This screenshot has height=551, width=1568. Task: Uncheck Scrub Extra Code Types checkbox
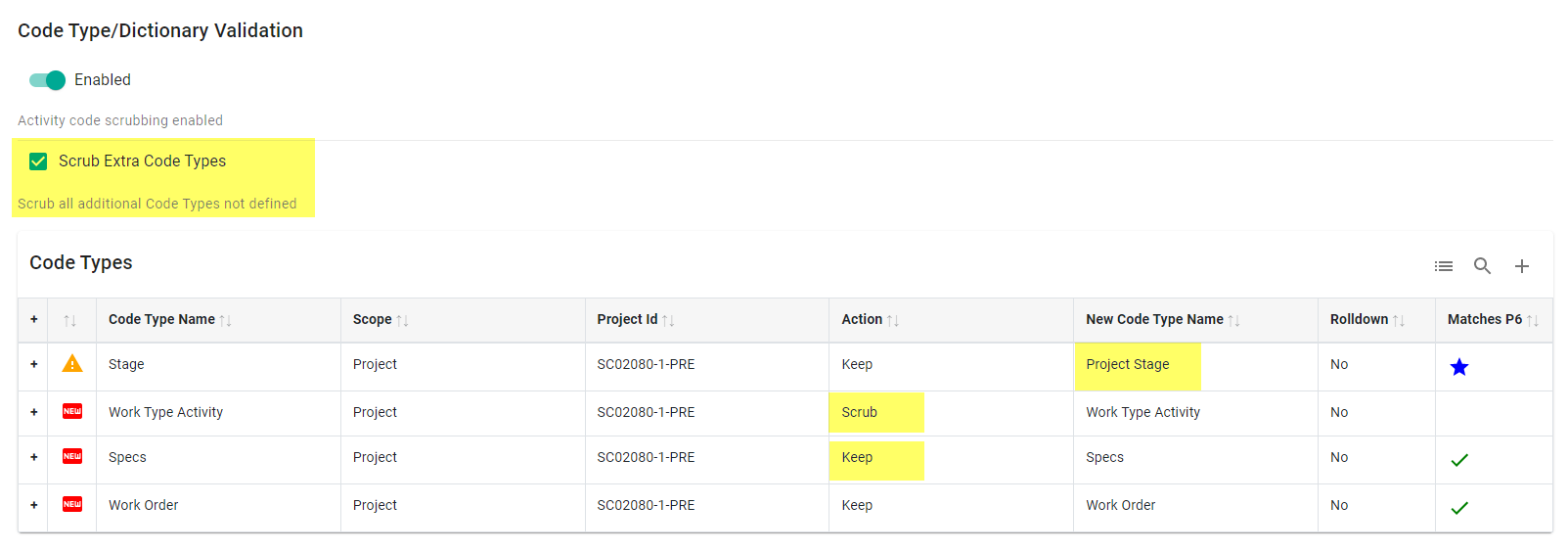click(38, 161)
